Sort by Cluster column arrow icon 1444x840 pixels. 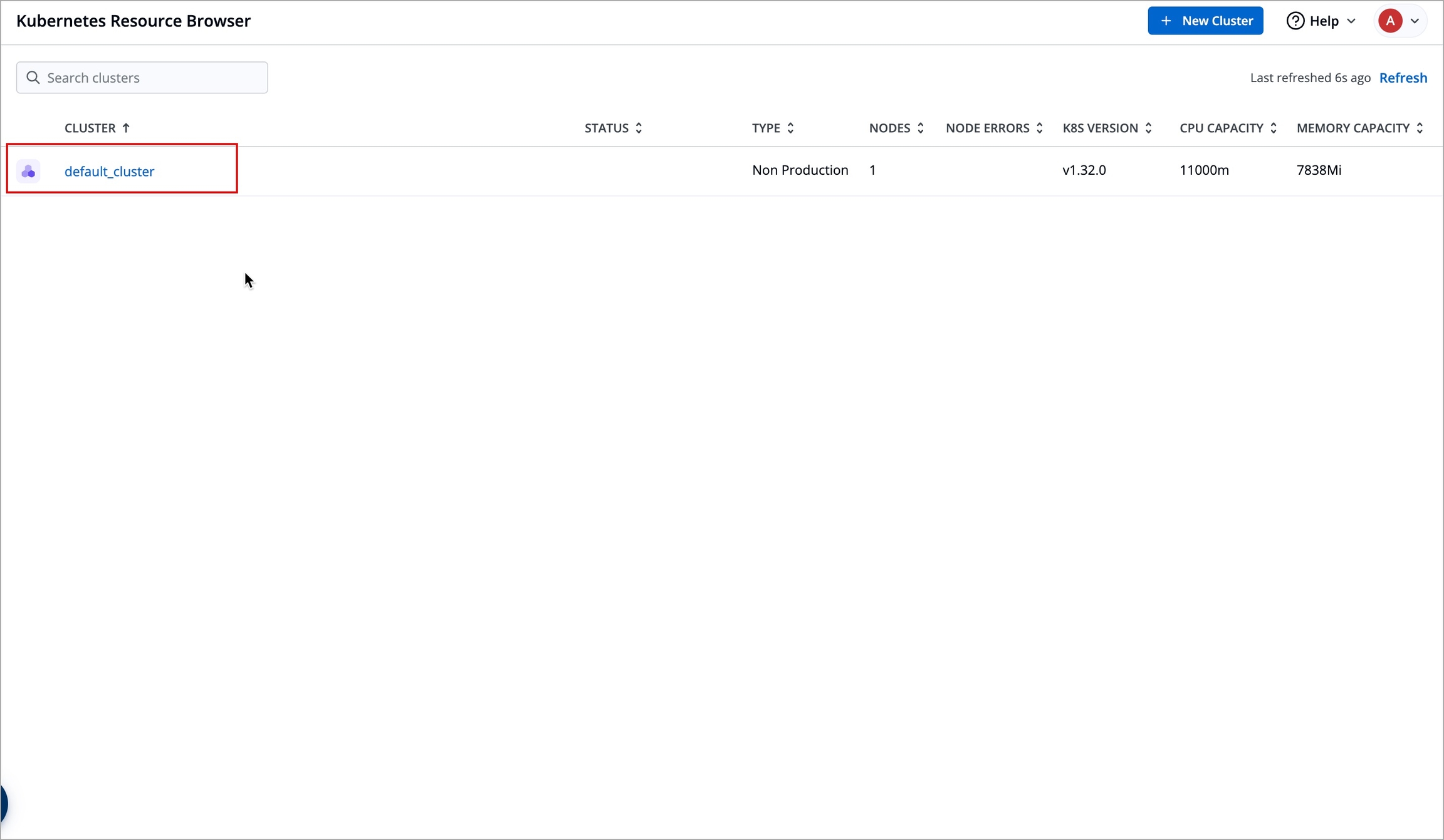click(x=126, y=128)
